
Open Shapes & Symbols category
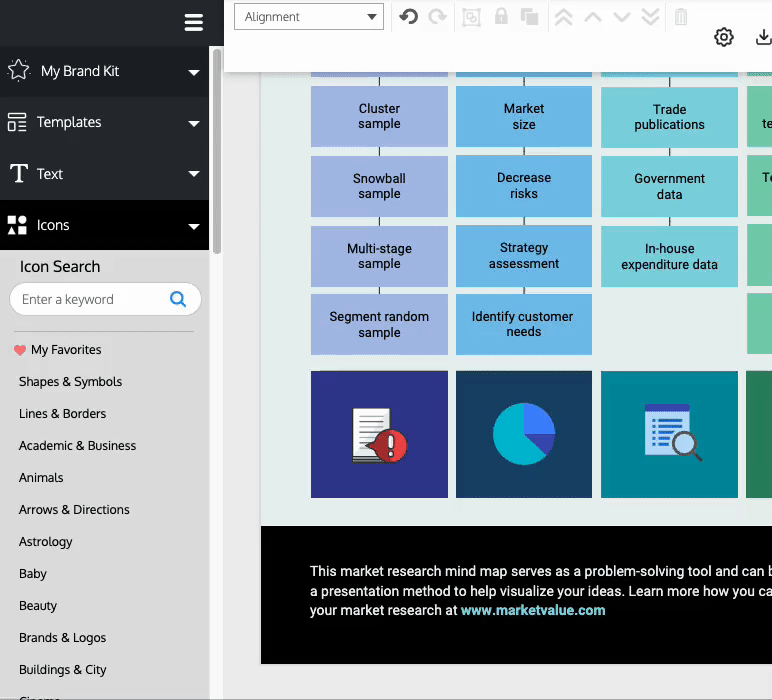point(70,382)
